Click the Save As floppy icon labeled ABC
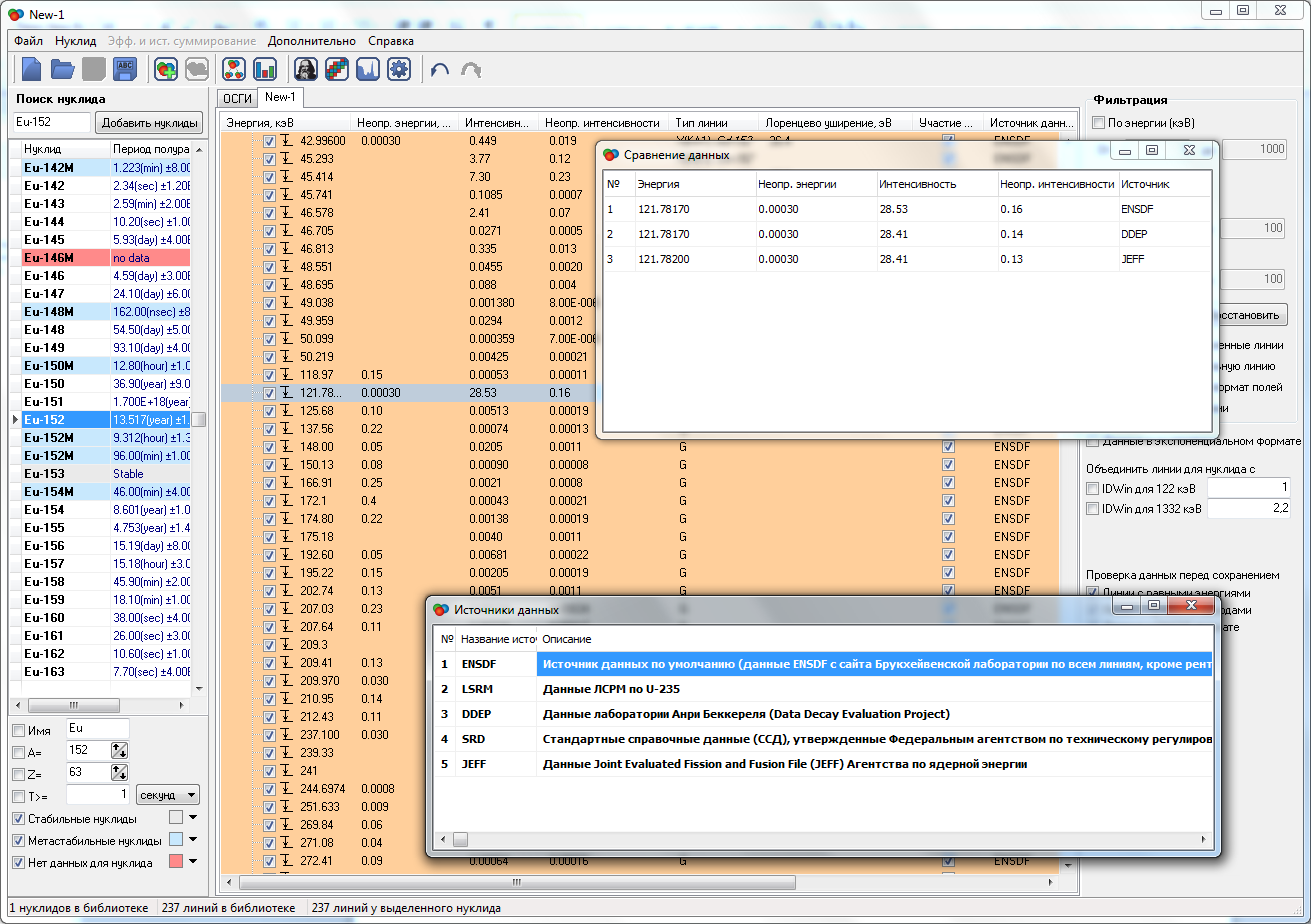Image resolution: width=1311 pixels, height=924 pixels. point(125,69)
